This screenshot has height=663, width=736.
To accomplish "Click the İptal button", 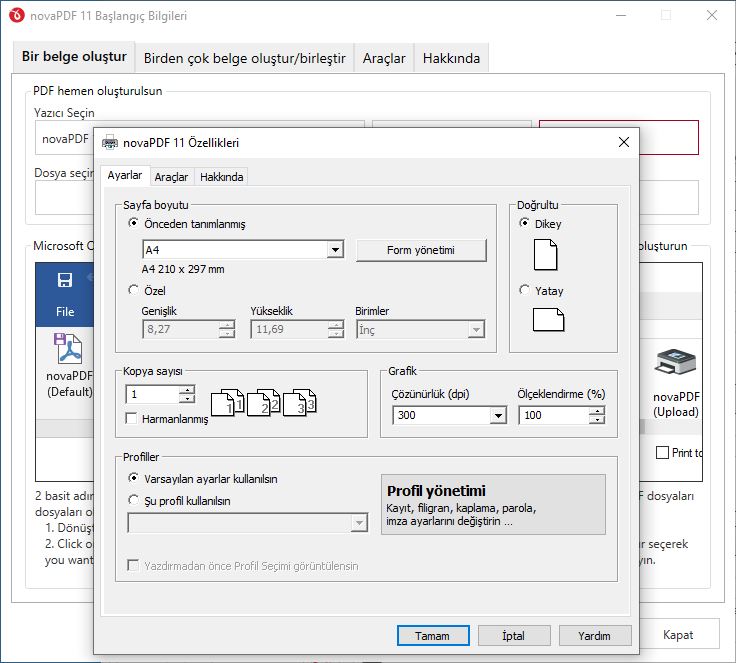I will point(514,636).
